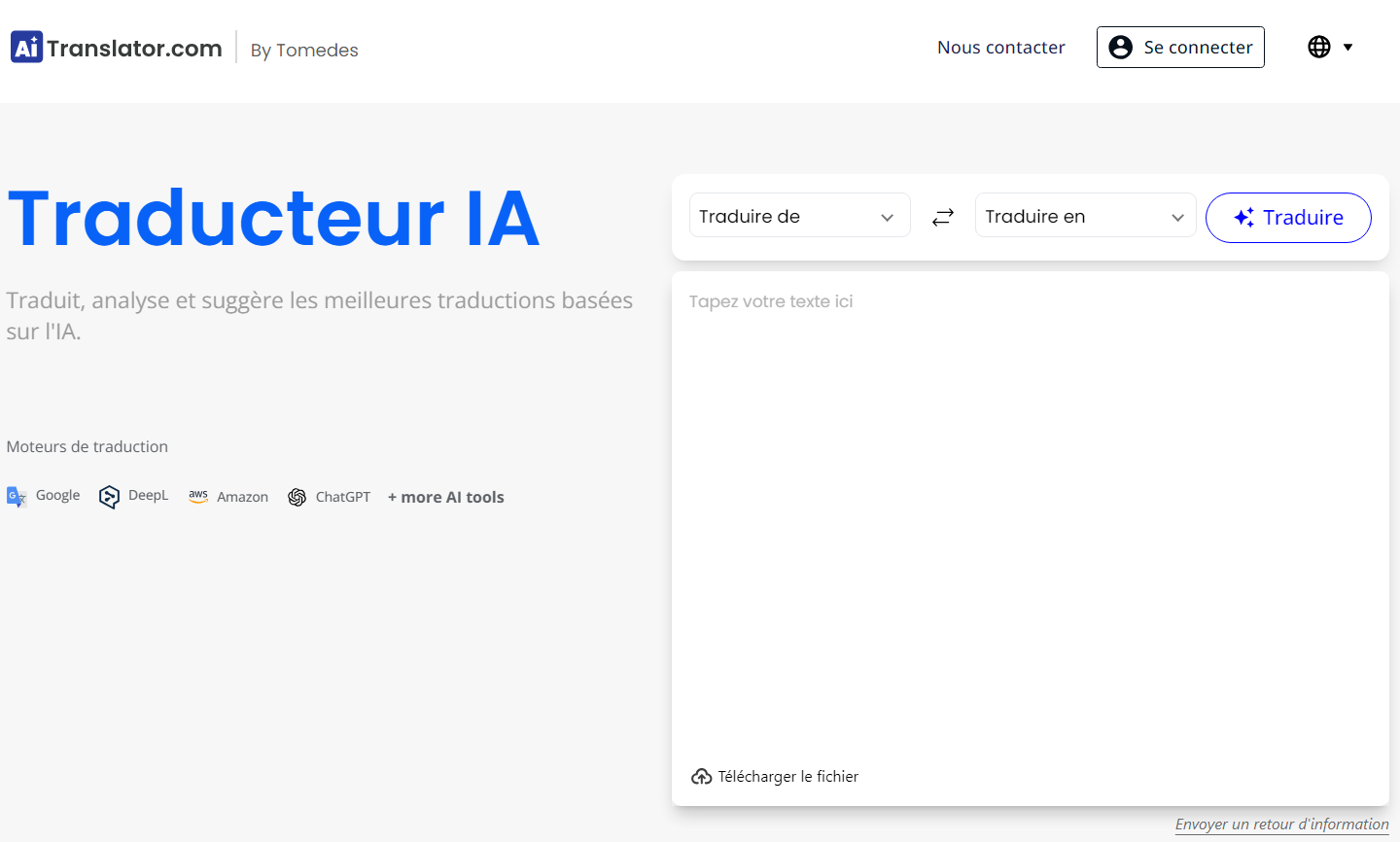Open the Traduire en dropdown
Image resolution: width=1400 pixels, height=842 pixels.
[x=1085, y=215]
